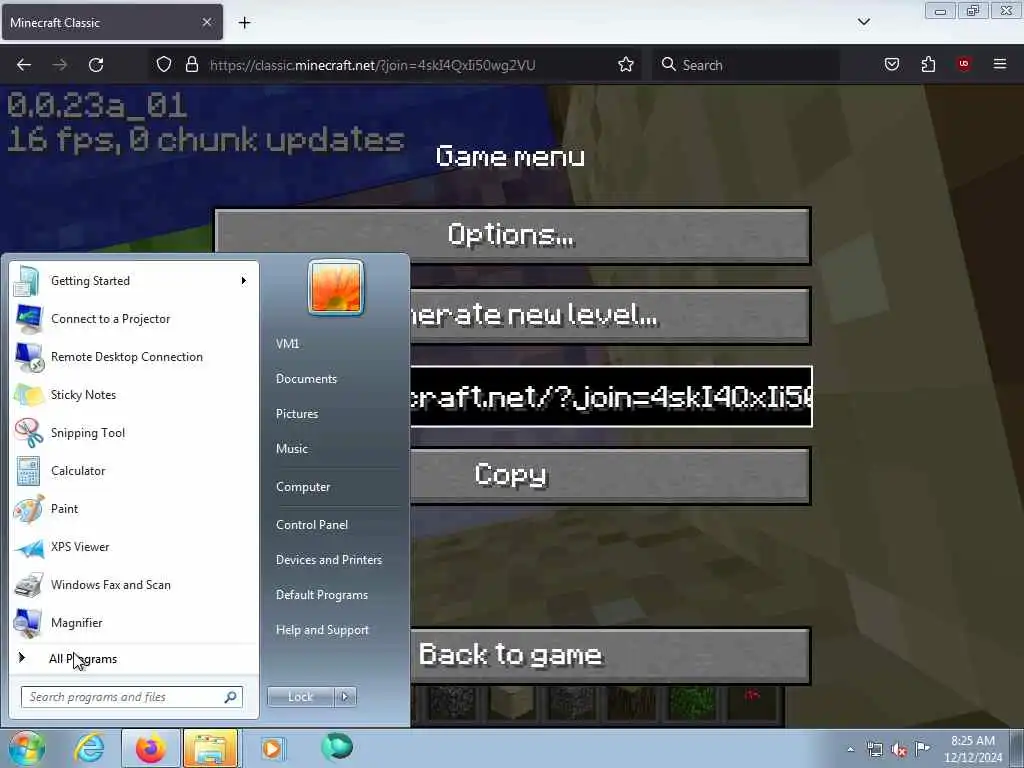The image size is (1024, 768).
Task: Open Internet Explorer from the taskbar
Action: tap(88, 748)
